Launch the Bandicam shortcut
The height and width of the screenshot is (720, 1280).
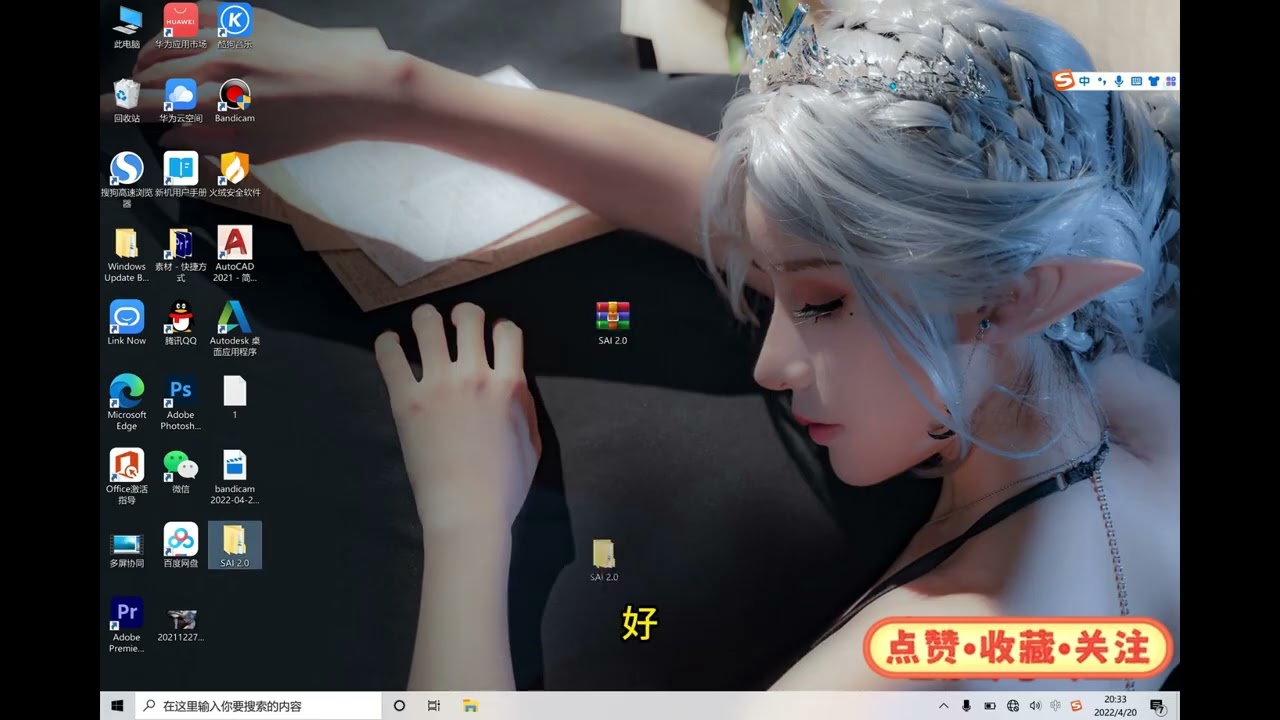[x=235, y=101]
